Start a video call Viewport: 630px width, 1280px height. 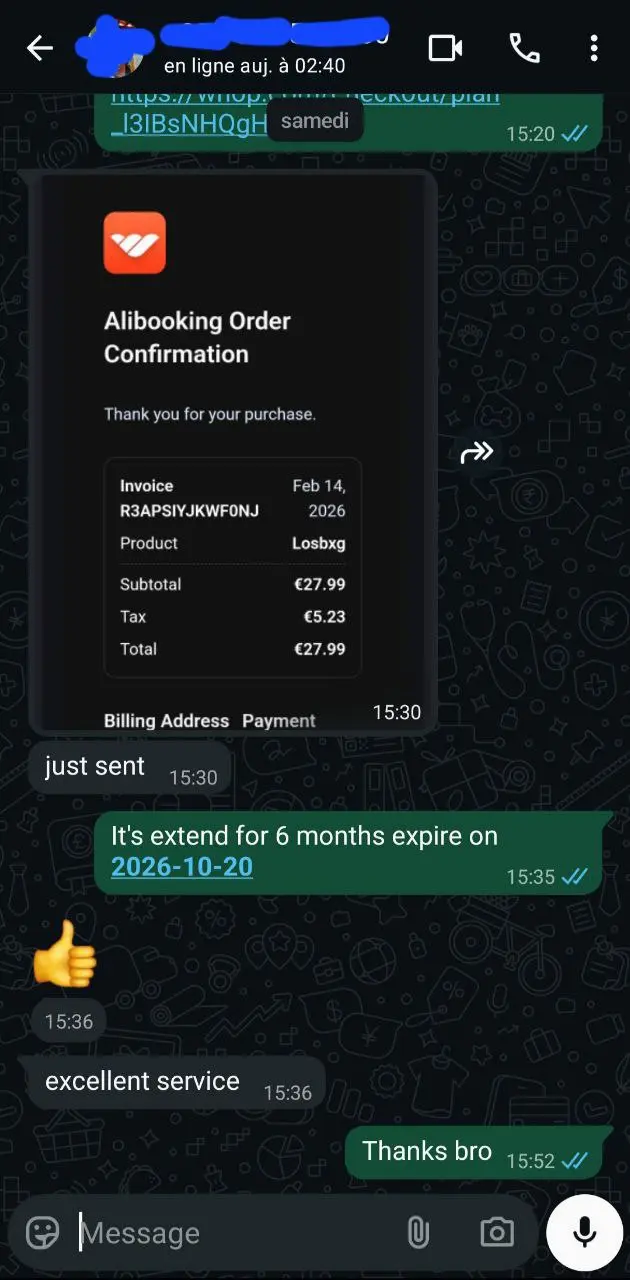tap(446, 48)
